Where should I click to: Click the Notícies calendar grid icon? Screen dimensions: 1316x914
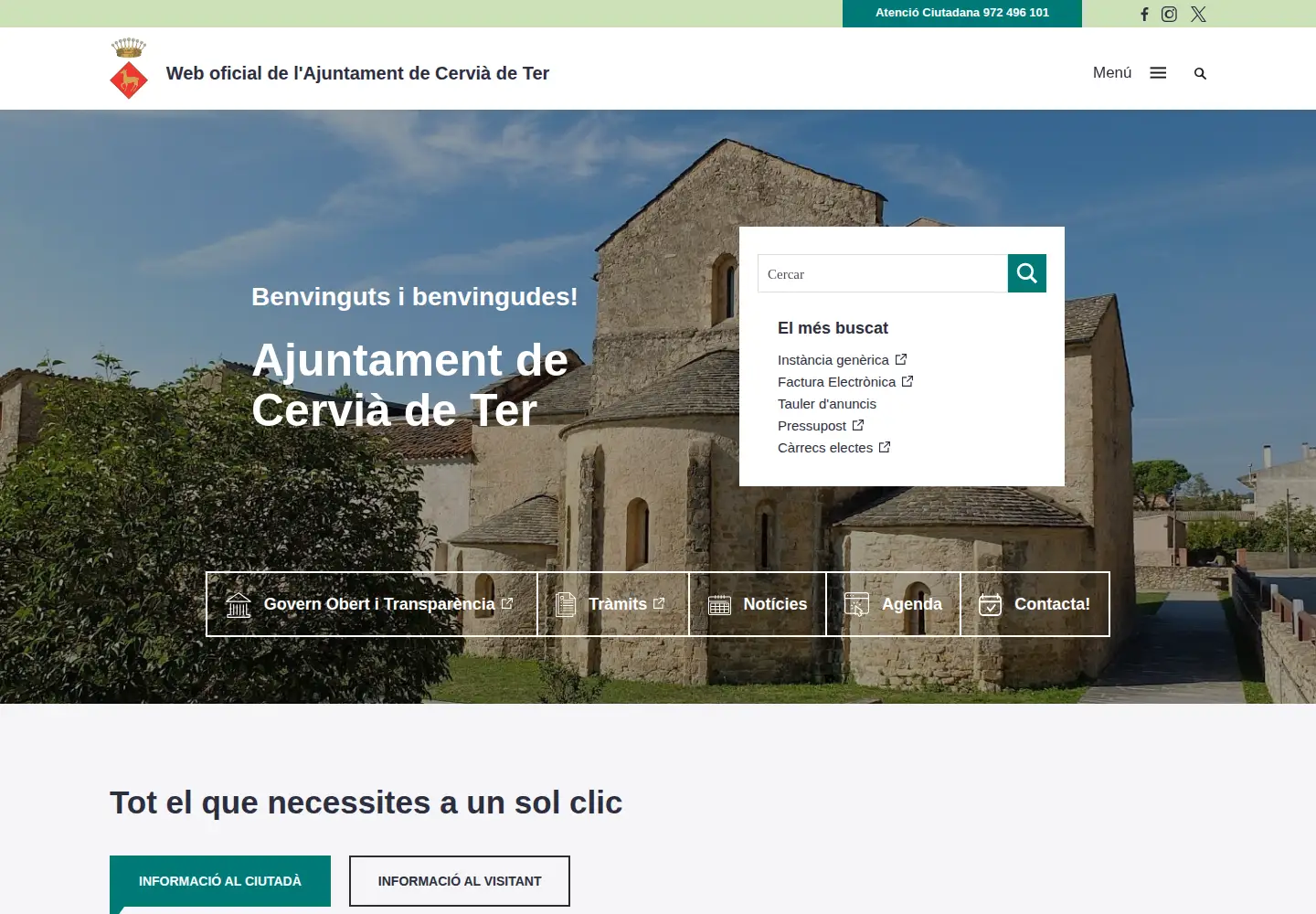(720, 604)
